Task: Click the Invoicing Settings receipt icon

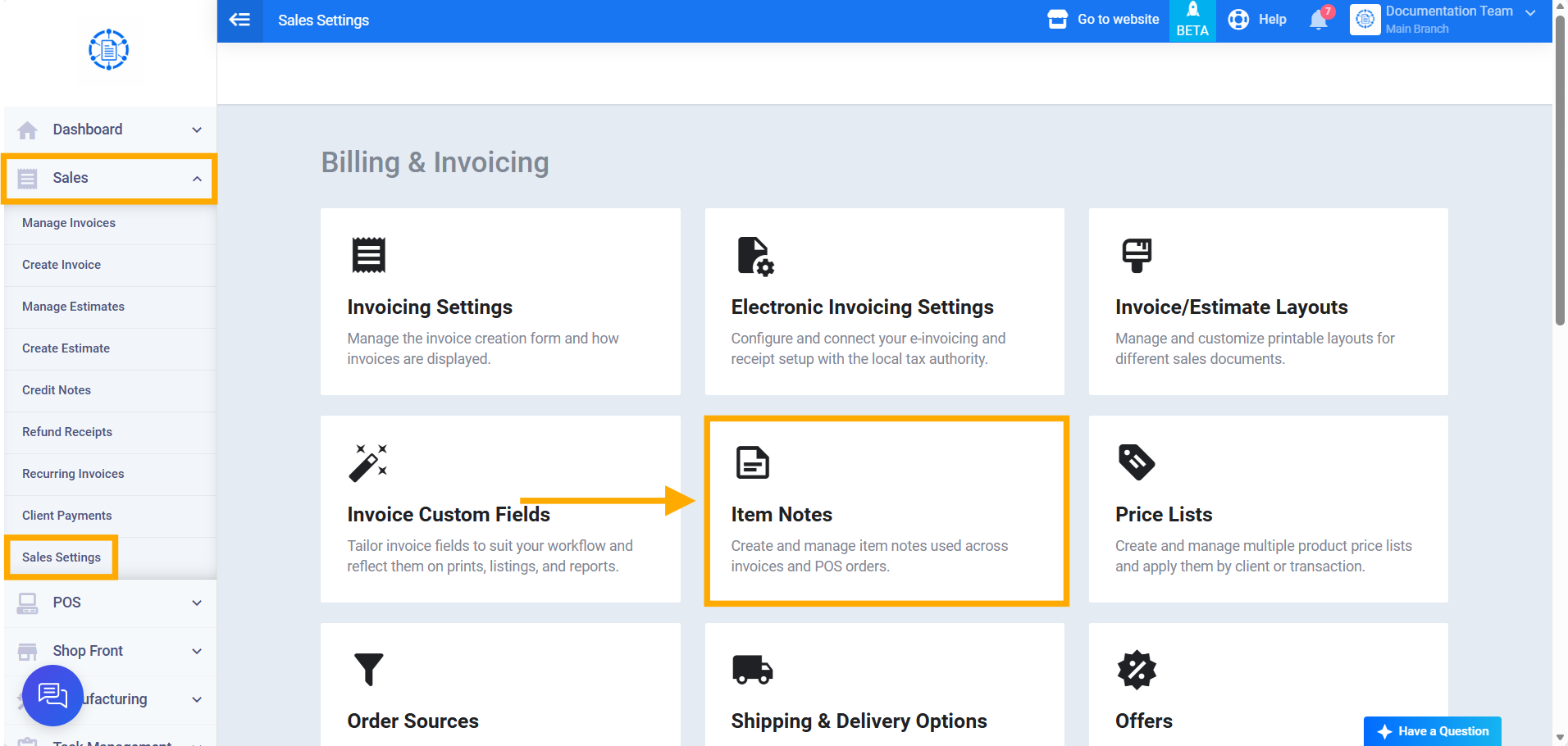Action: (368, 255)
